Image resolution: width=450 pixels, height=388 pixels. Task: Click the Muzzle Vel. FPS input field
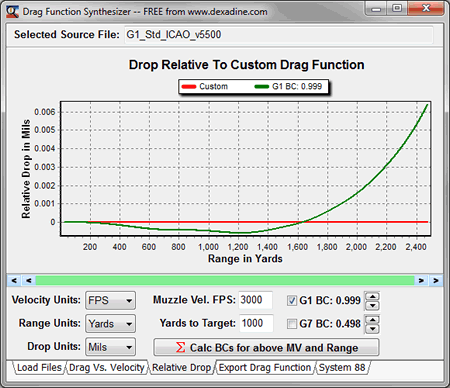255,300
